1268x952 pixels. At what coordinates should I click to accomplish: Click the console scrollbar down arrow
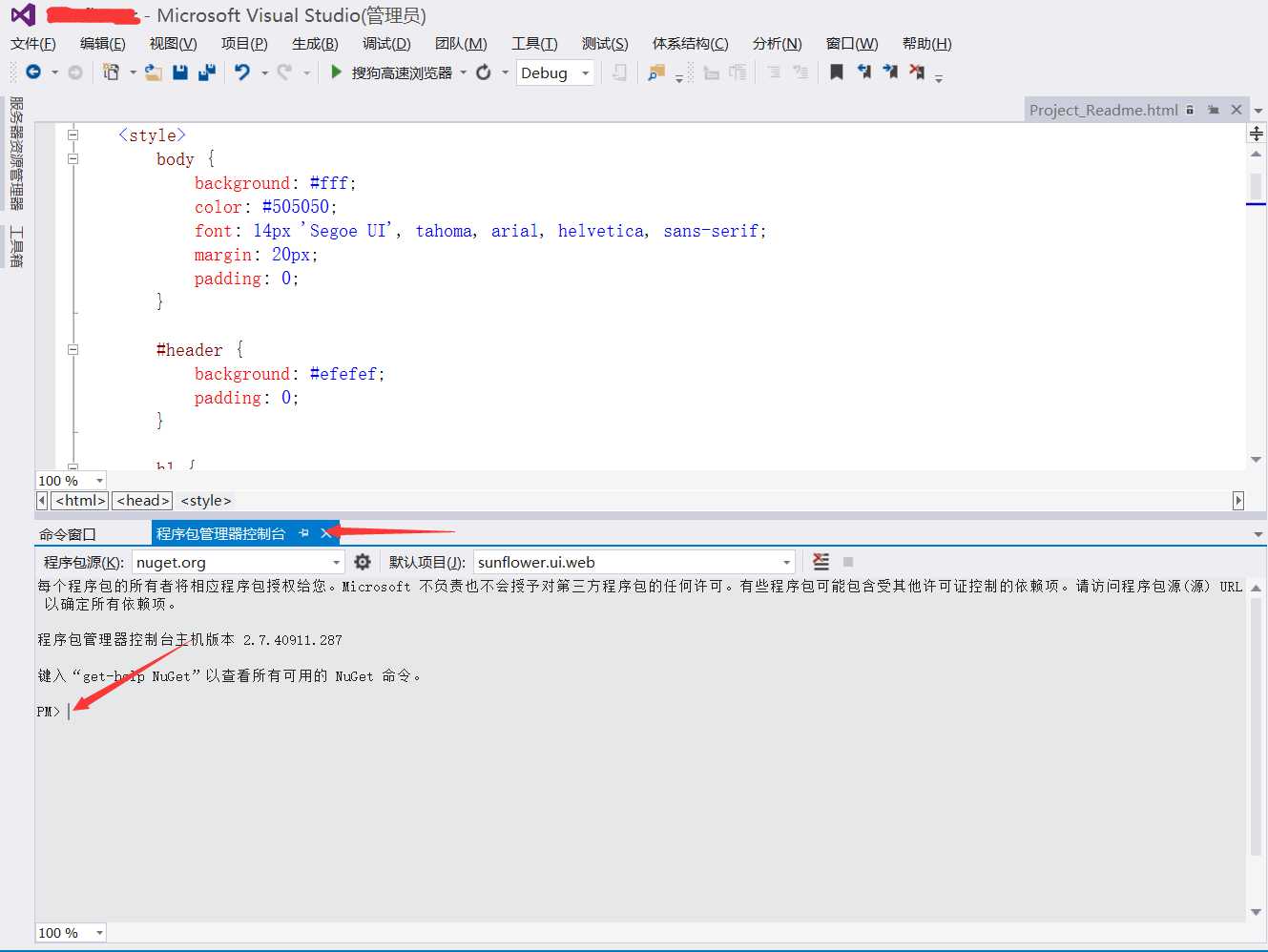pos(1256,912)
